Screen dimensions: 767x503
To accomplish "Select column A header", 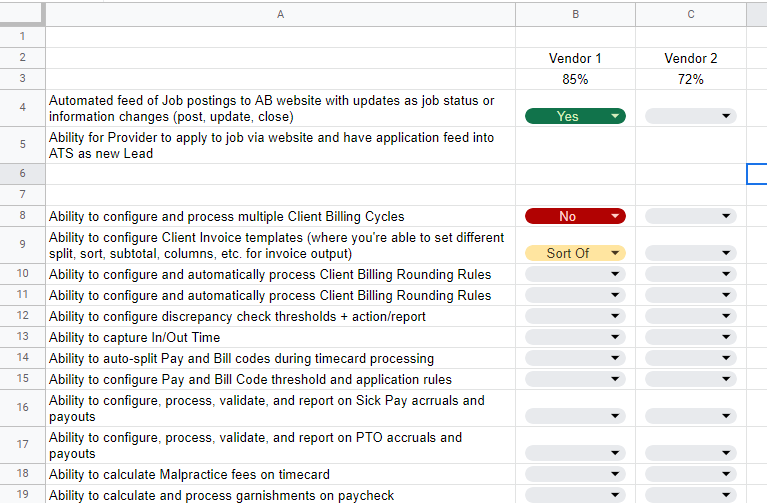I will pyautogui.click(x=280, y=14).
